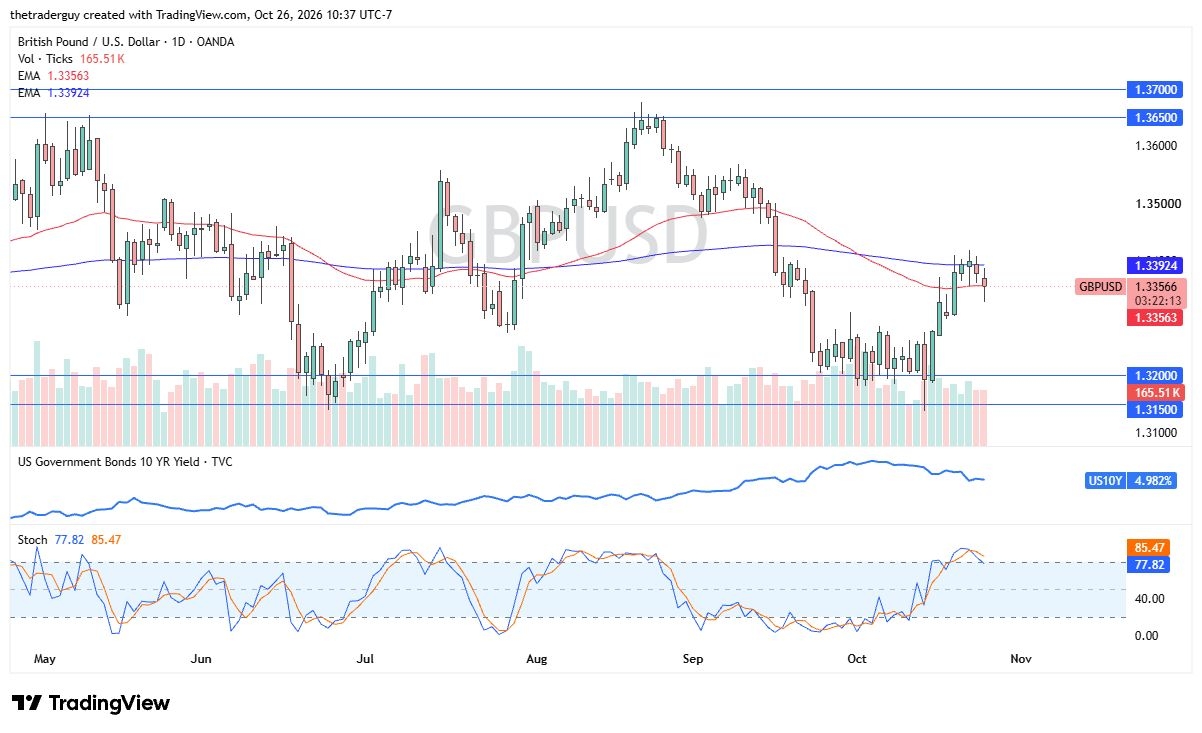Select the EMA 1.33924 legend entry
The image size is (1202, 733).
(54, 91)
